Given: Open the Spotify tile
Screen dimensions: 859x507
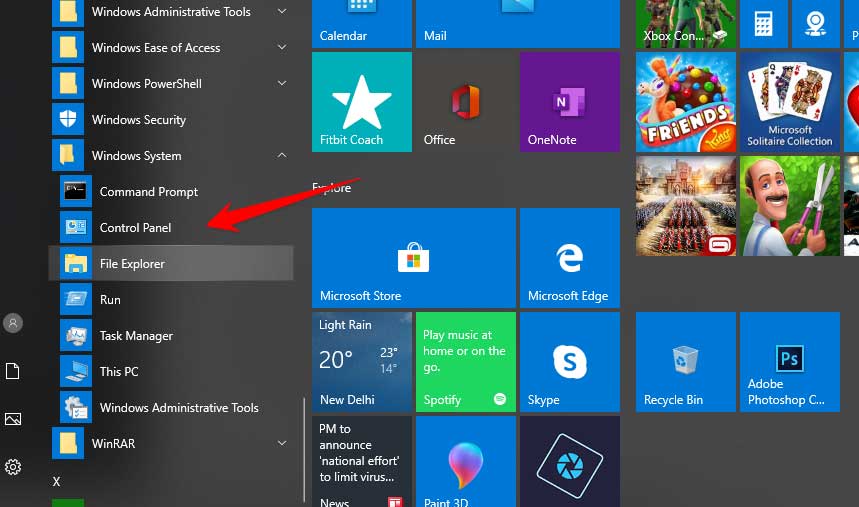Looking at the screenshot, I should click(466, 362).
